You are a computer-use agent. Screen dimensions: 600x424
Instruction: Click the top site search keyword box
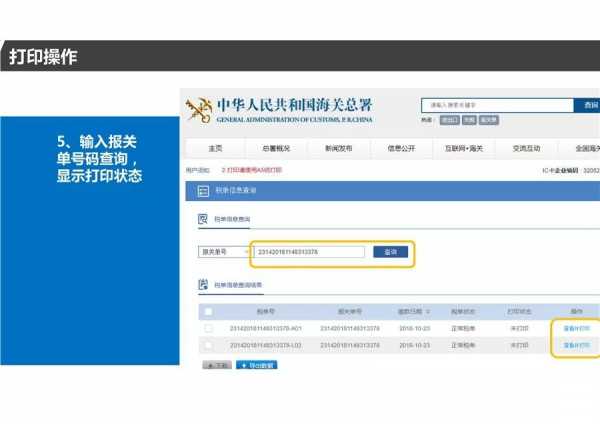tap(494, 105)
